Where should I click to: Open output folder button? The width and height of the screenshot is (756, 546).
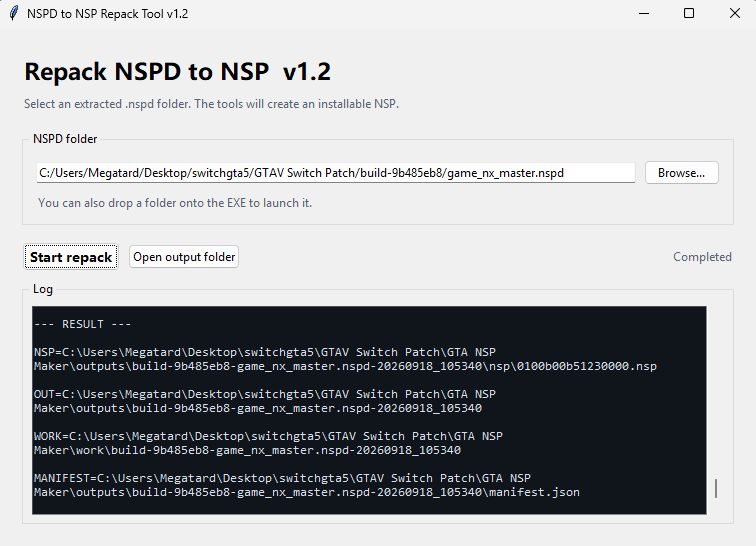pos(184,257)
